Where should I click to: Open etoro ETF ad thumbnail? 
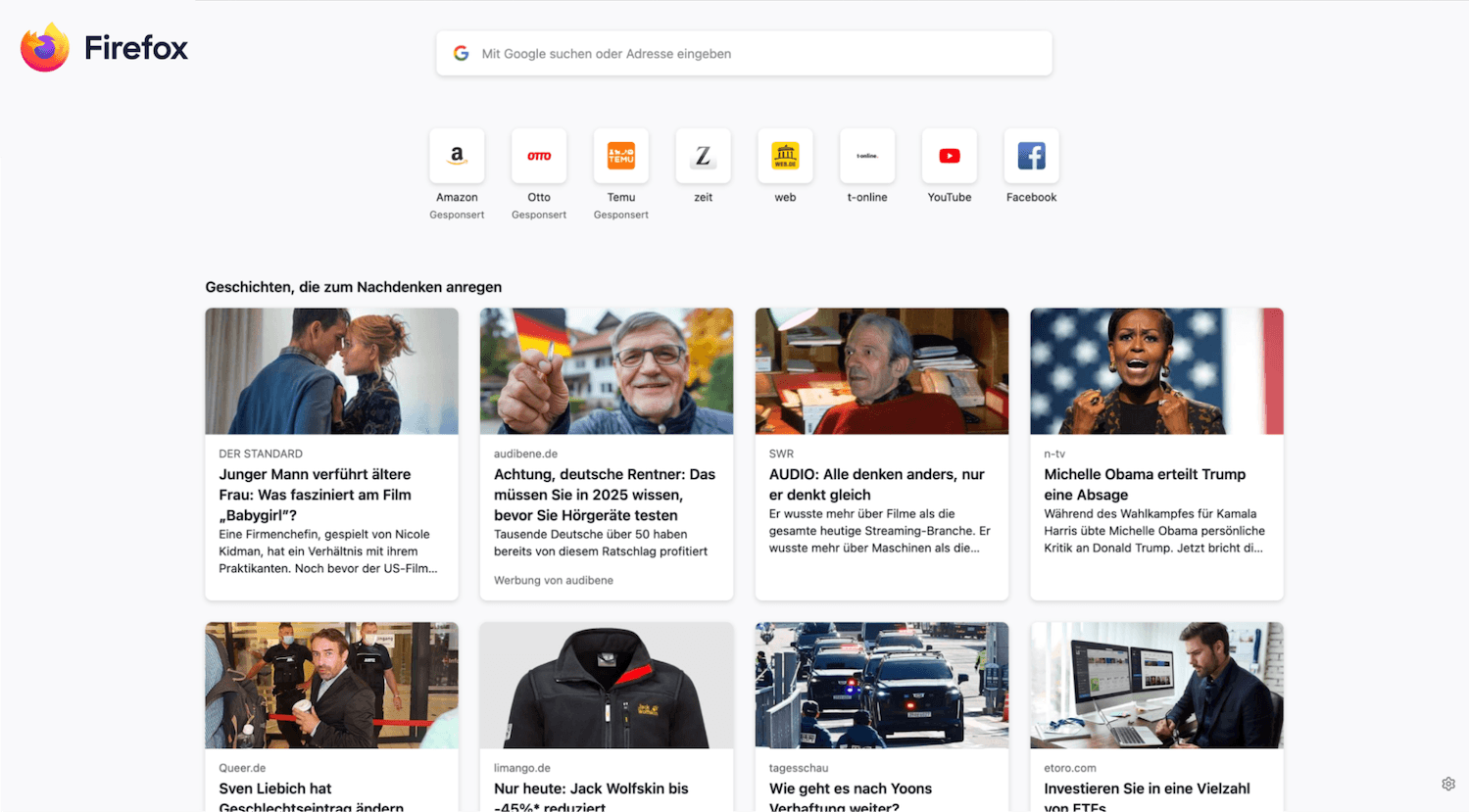pos(1156,686)
